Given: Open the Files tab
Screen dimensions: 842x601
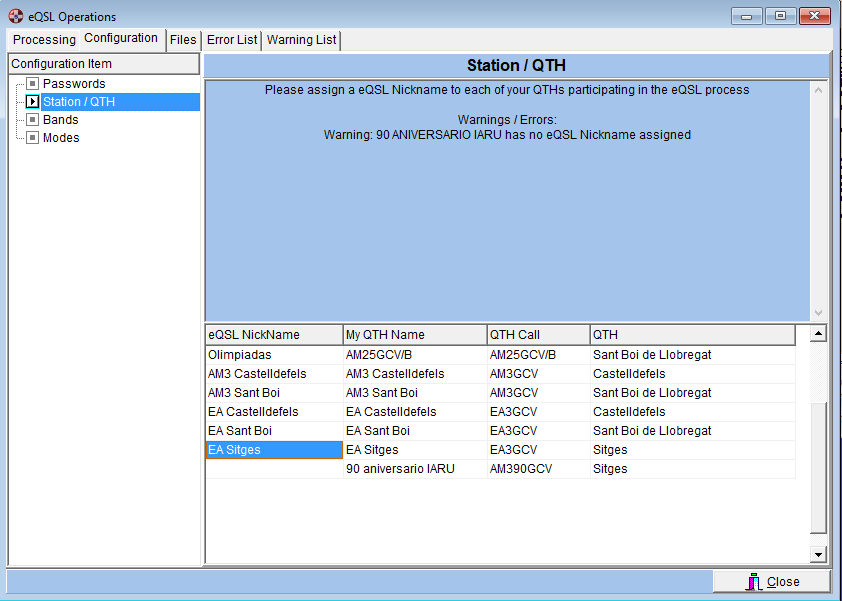Looking at the screenshot, I should (183, 40).
